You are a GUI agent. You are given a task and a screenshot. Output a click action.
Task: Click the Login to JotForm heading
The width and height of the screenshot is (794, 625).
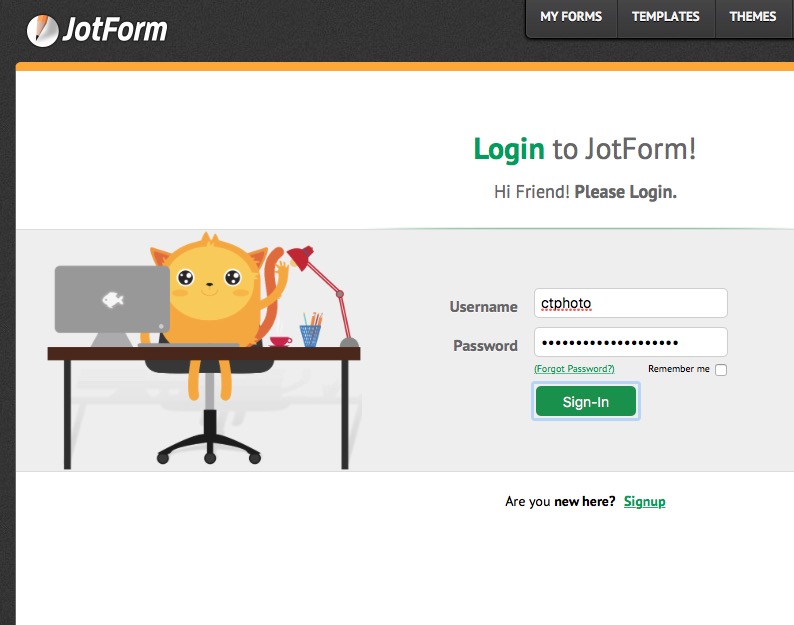[x=585, y=149]
